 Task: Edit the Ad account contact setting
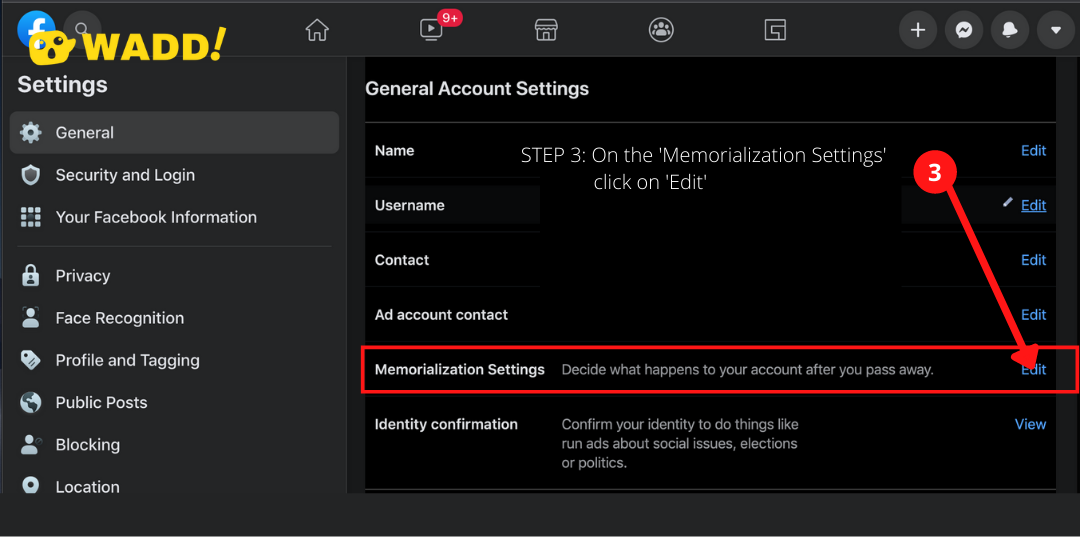pos(1033,315)
